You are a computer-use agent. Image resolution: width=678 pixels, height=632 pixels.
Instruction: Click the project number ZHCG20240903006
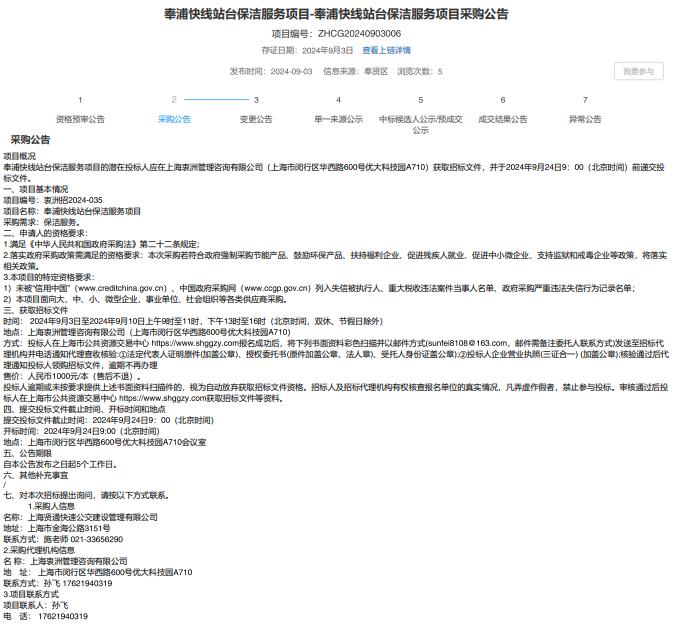pos(359,33)
